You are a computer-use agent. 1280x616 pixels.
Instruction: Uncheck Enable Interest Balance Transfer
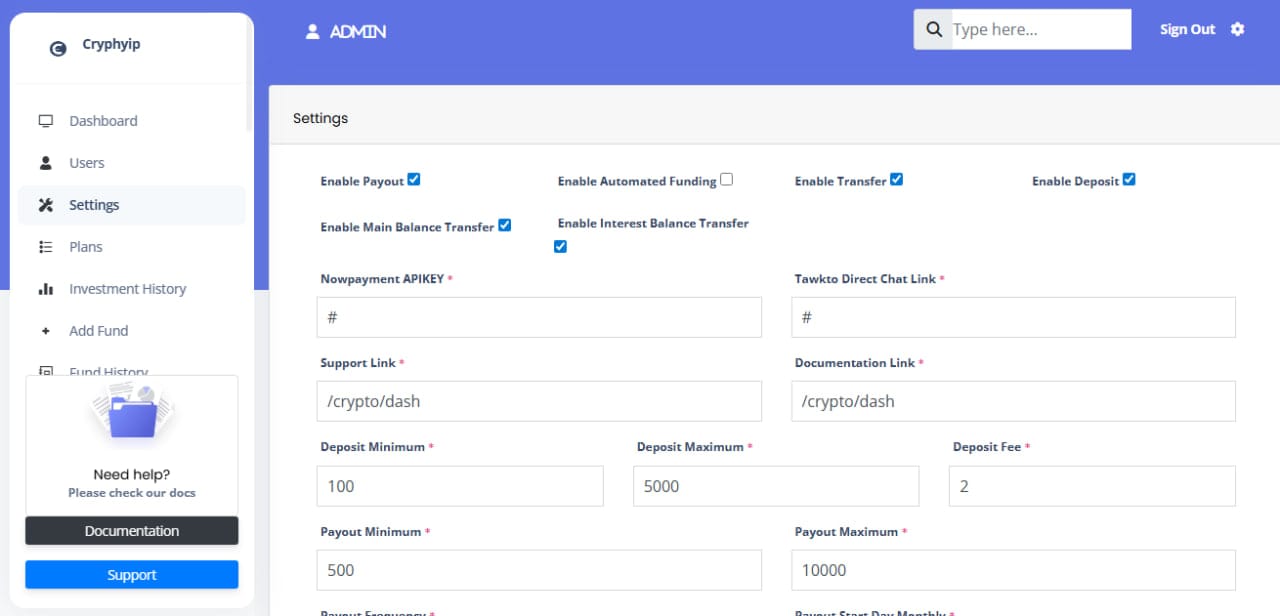(559, 245)
